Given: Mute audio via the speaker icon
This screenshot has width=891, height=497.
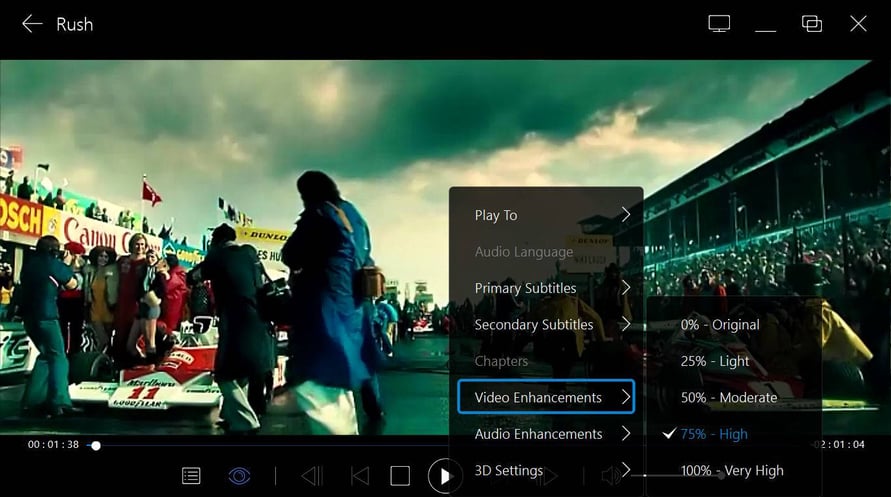Looking at the screenshot, I should tap(610, 476).
